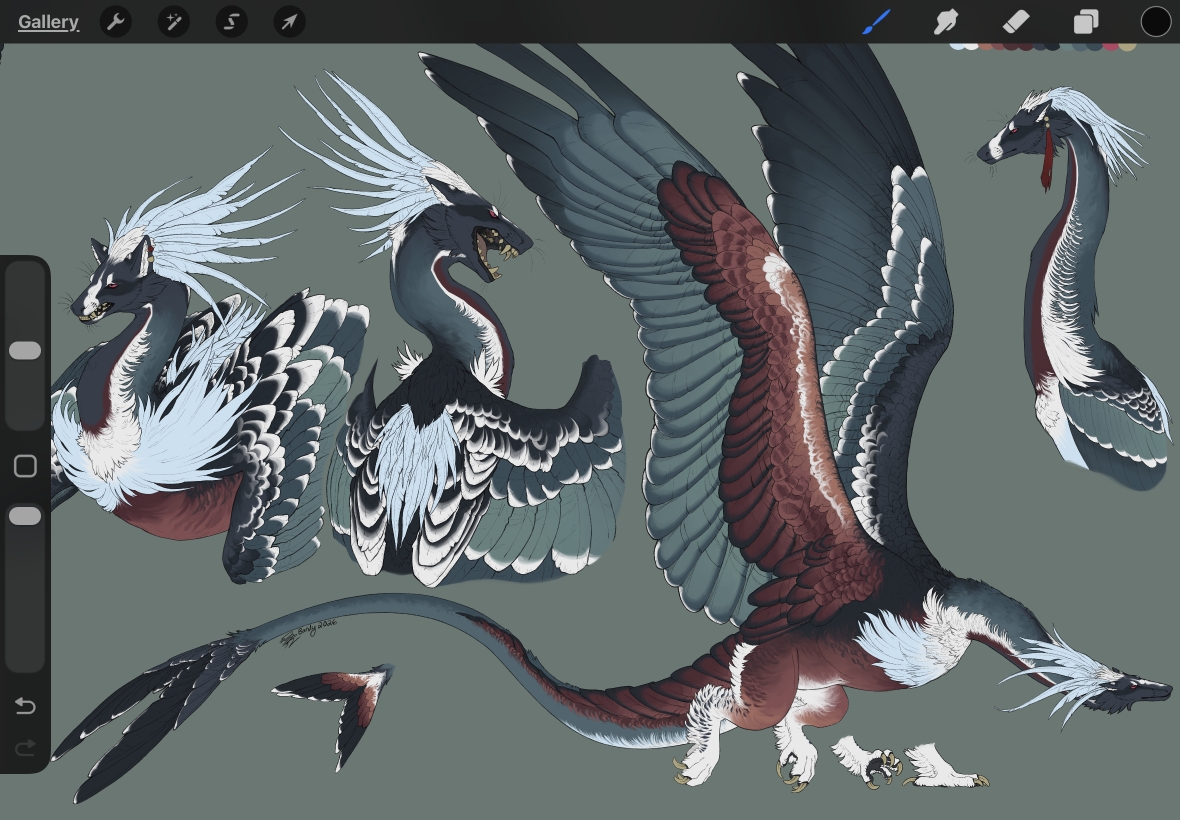Viewport: 1180px width, 820px height.
Task: Open the Adjustments magic wand menu
Action: (174, 22)
